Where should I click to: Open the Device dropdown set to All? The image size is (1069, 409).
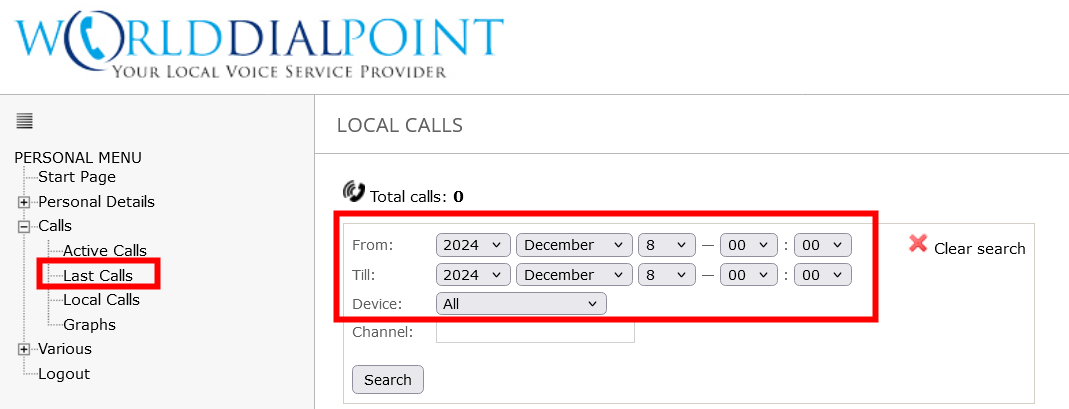coord(521,303)
